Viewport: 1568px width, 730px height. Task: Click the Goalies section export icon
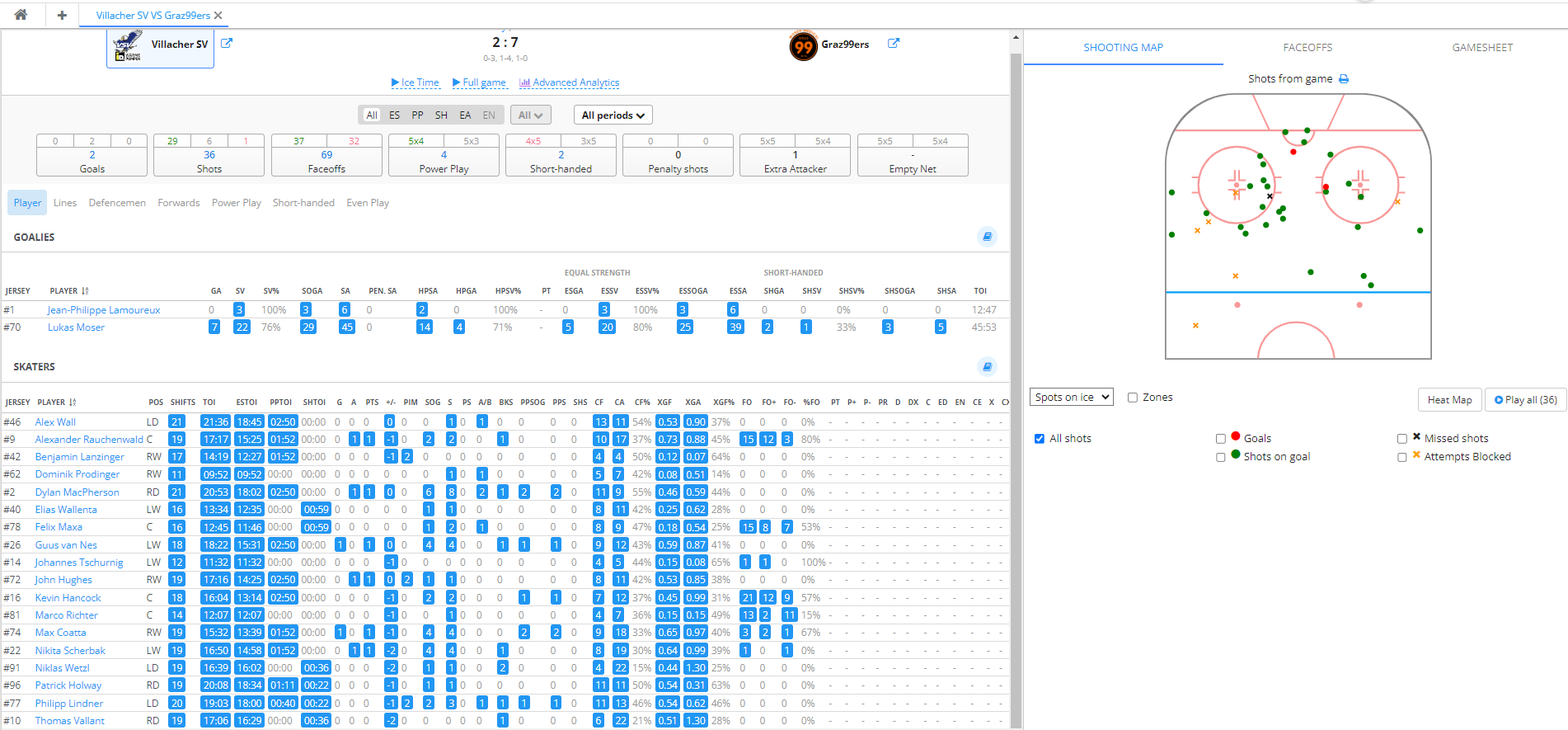(x=987, y=237)
